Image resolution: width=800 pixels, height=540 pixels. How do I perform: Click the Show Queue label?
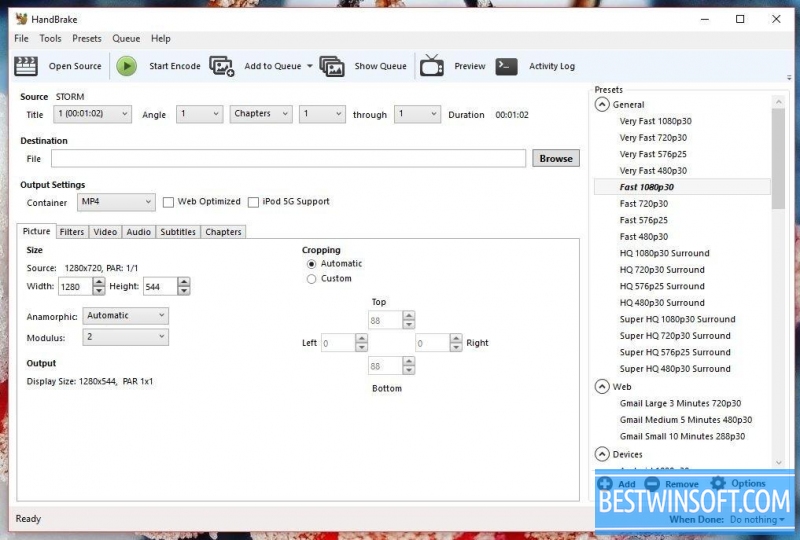[381, 66]
